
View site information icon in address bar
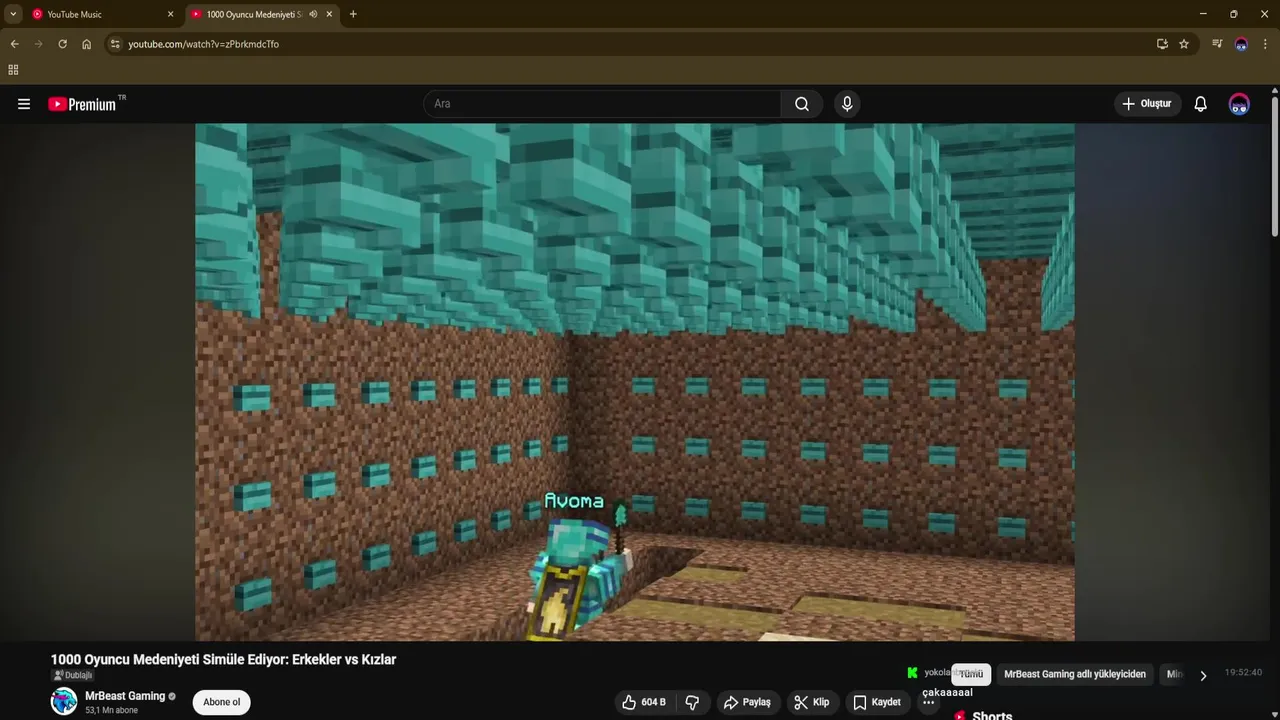[115, 44]
